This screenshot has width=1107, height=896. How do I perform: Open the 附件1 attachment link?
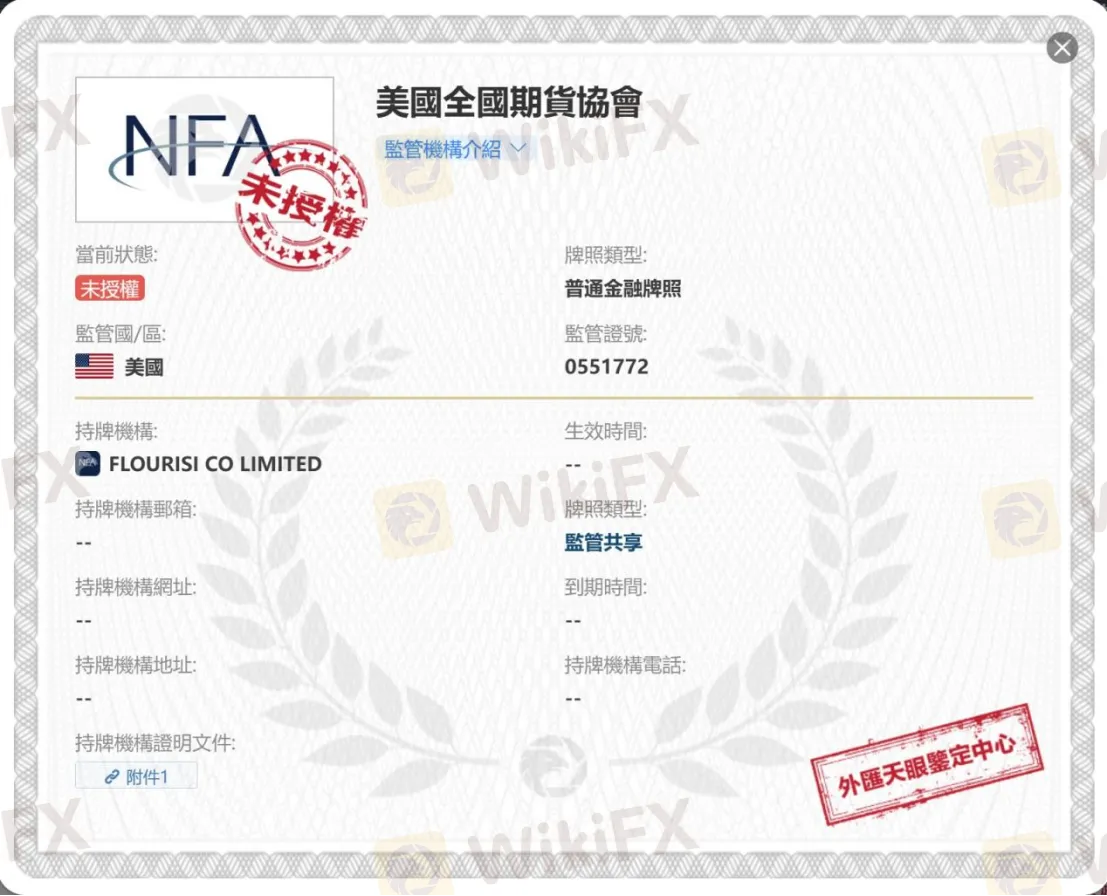point(136,777)
